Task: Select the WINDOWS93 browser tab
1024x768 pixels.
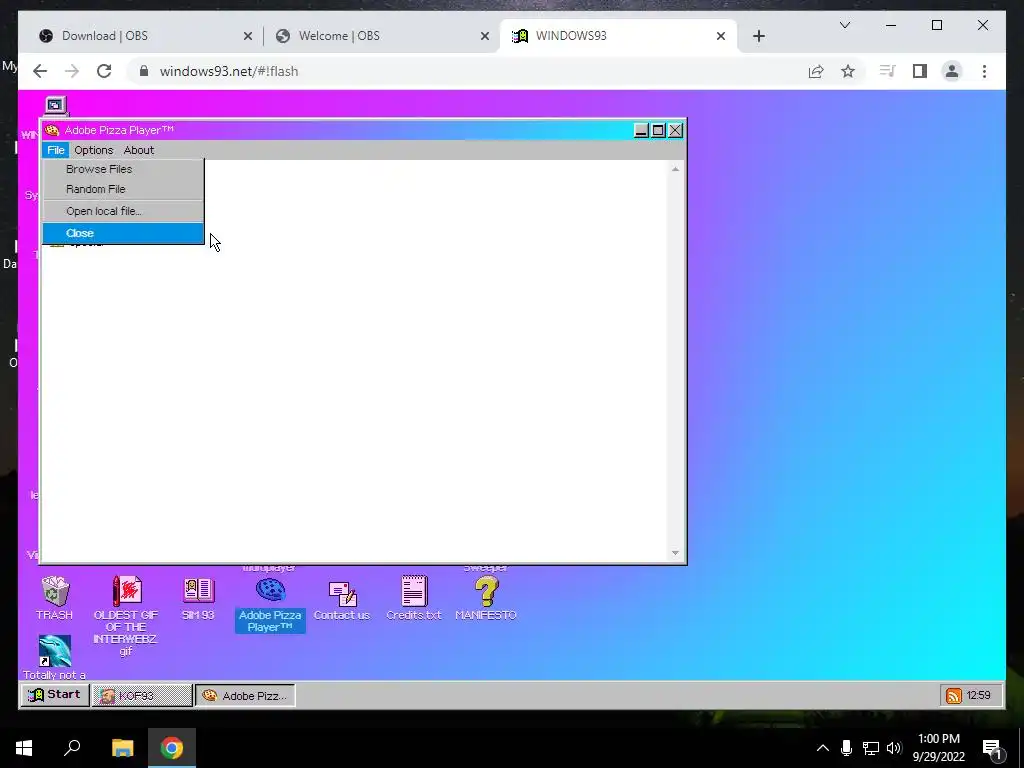Action: click(617, 36)
